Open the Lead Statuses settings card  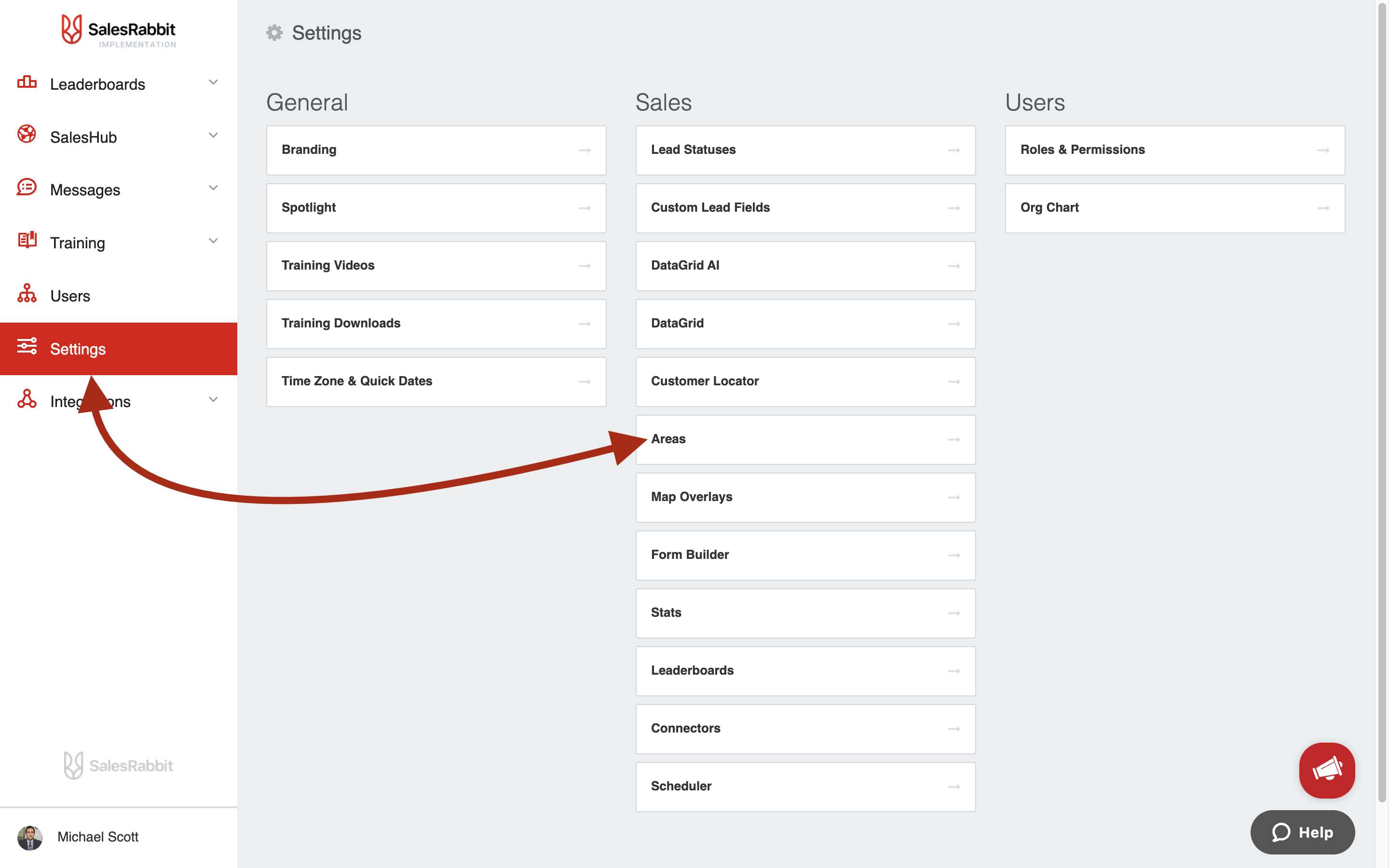coord(806,150)
